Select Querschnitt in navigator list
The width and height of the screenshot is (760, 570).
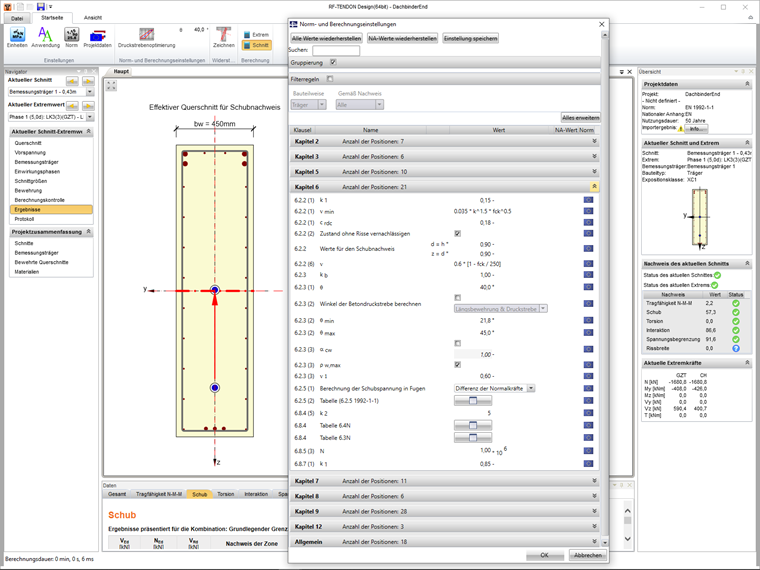click(x=28, y=143)
